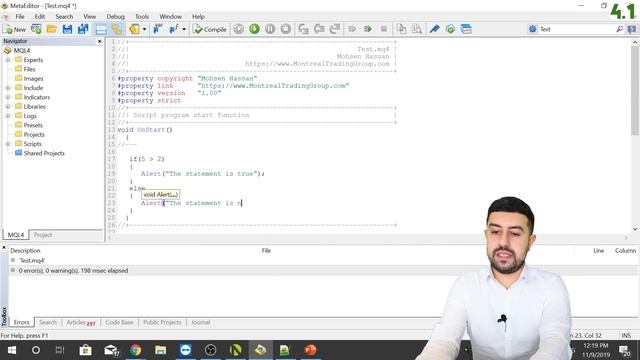Viewport: 640px width, 360px height.
Task: Click the Windows Start button
Action: (x=12, y=350)
